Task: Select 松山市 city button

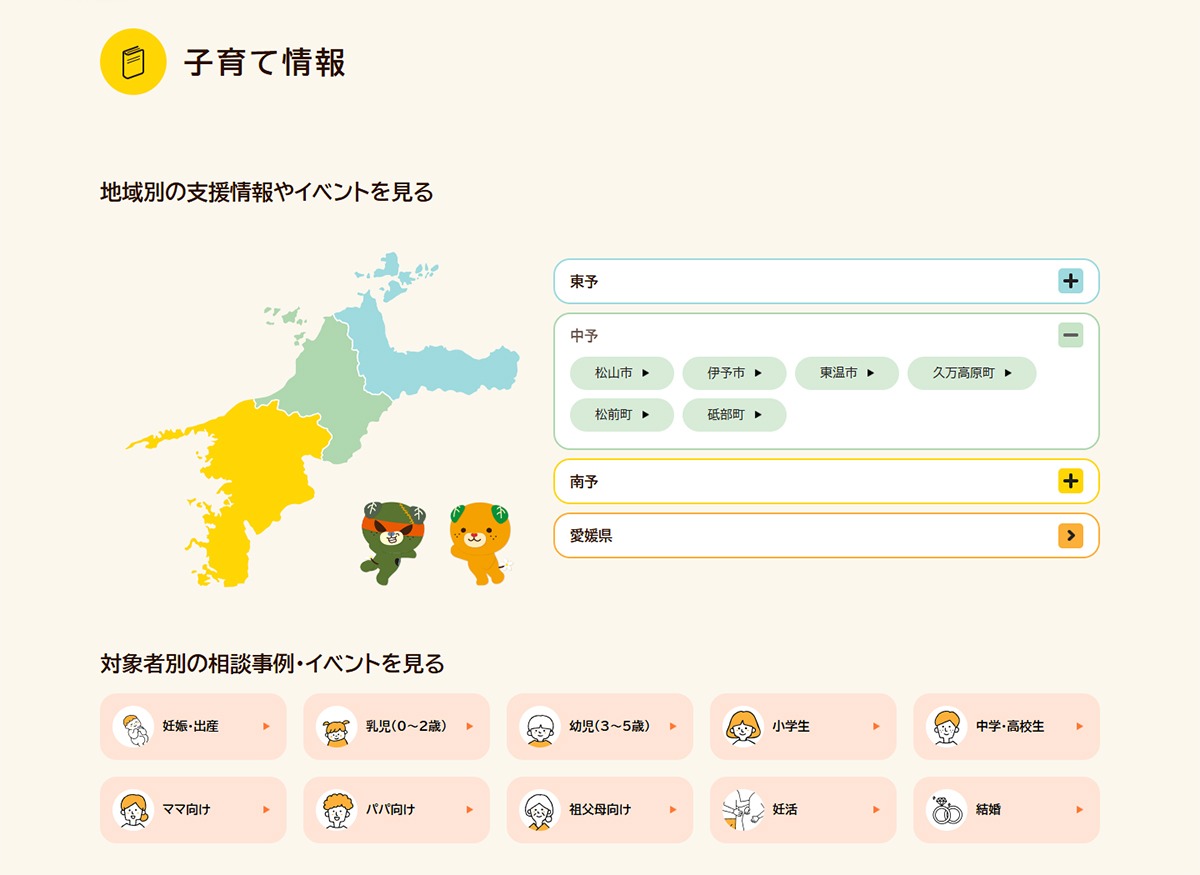Action: (x=621, y=373)
